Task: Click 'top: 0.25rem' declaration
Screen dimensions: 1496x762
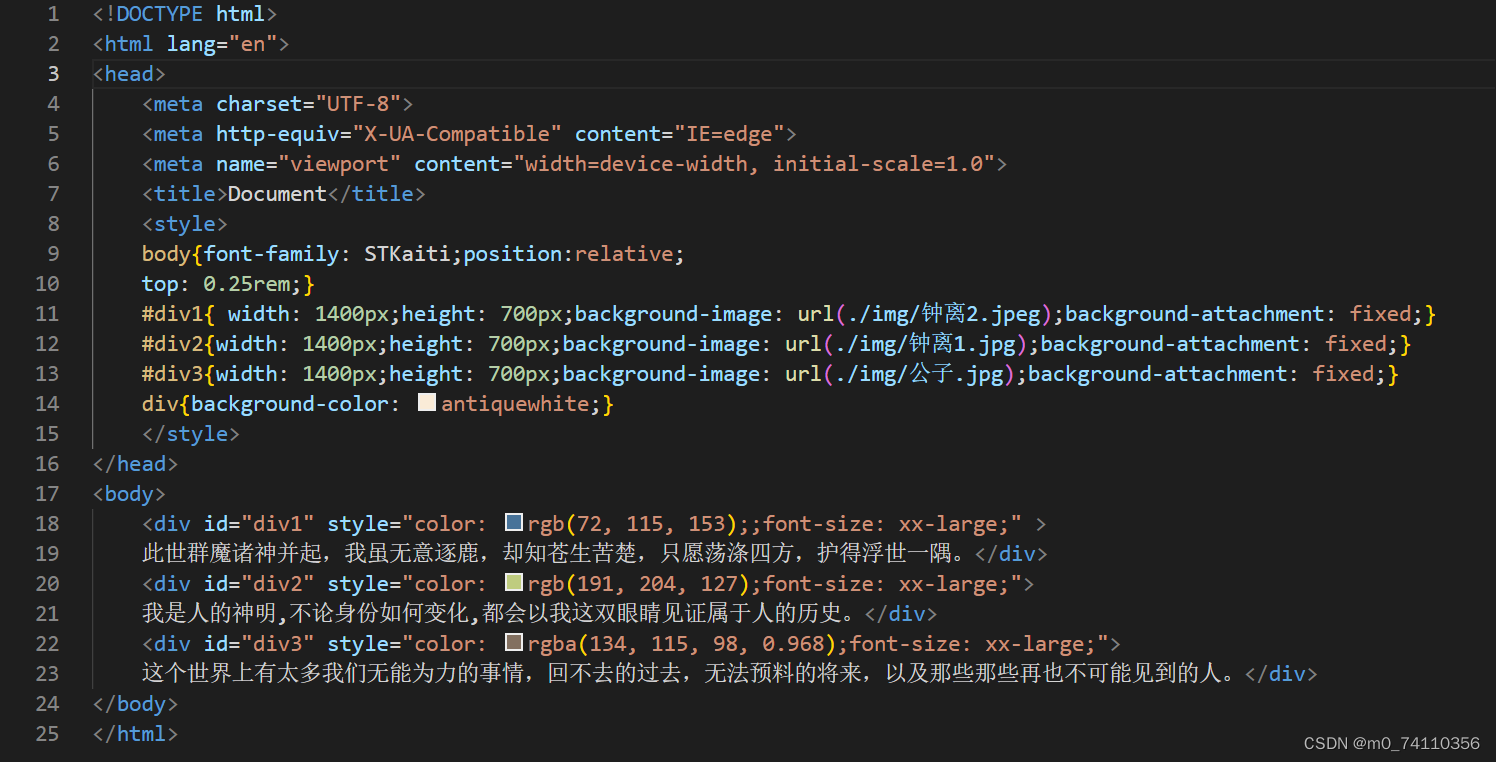Action: (216, 284)
